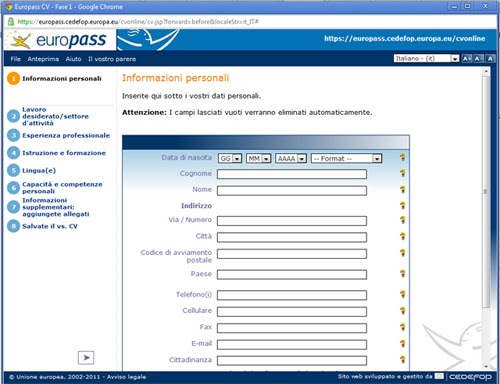Screen dimensions: 500x384
Task: Click the help bulb for Codice di avviamento postale
Action: point(403,253)
